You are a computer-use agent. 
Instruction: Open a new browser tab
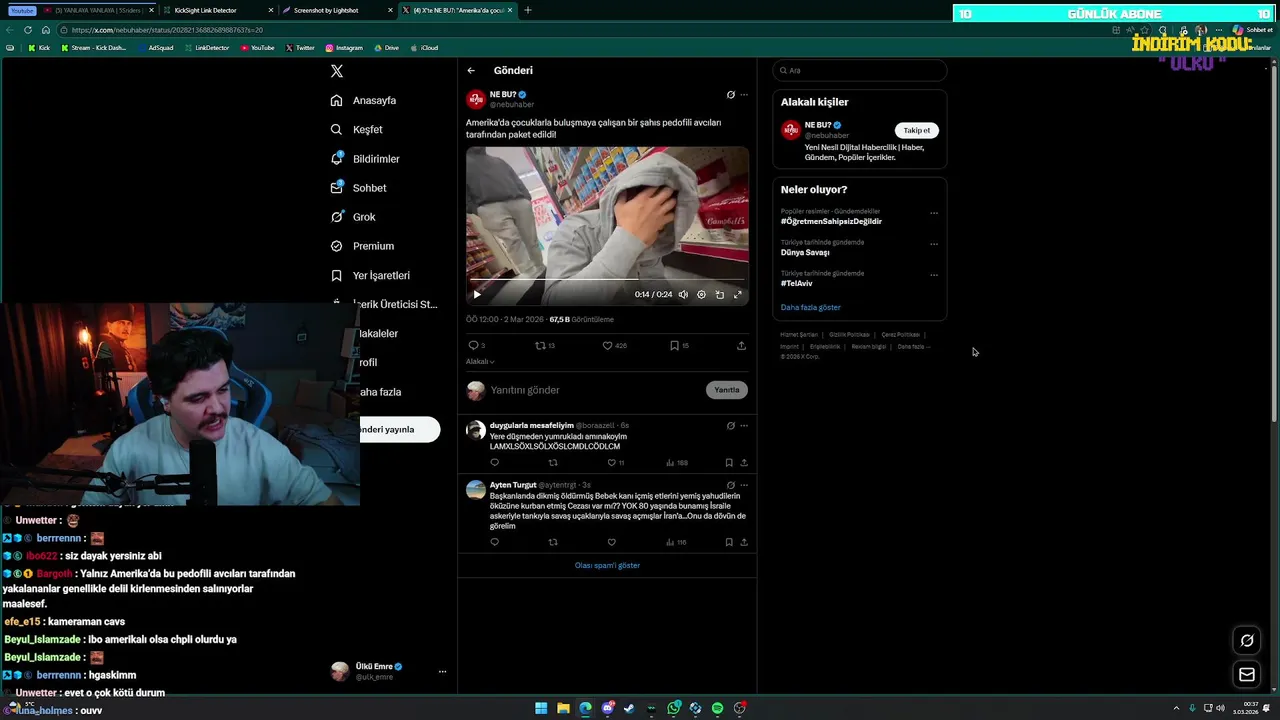pyautogui.click(x=528, y=10)
